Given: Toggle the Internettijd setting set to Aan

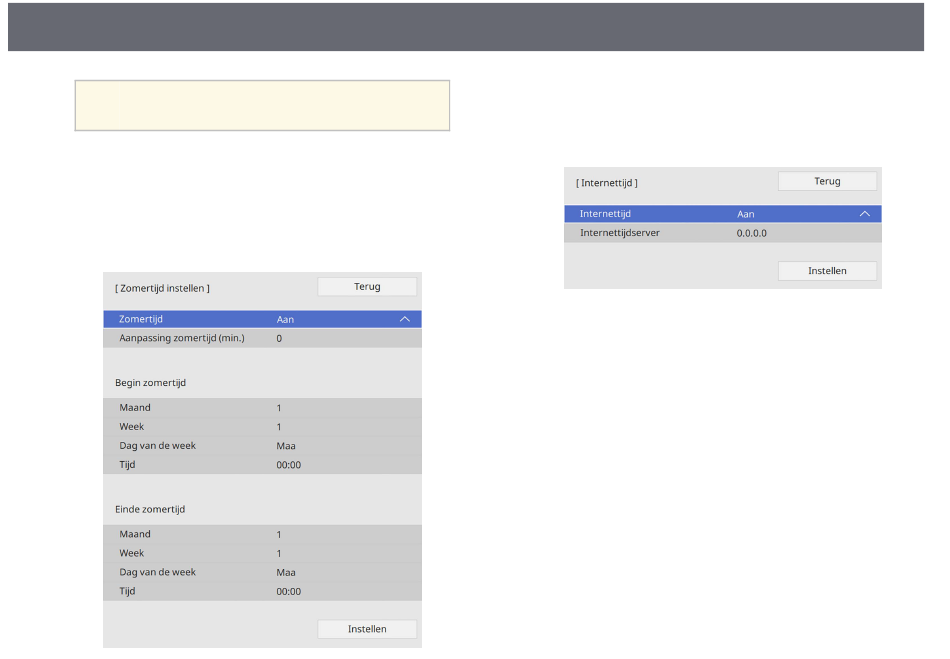Looking at the screenshot, I should pyautogui.click(x=722, y=214).
